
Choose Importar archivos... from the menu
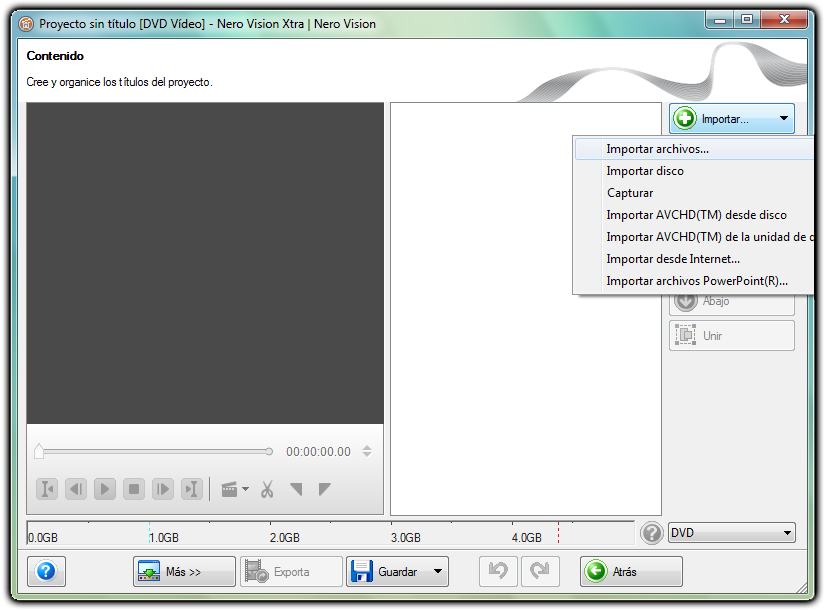click(x=694, y=149)
